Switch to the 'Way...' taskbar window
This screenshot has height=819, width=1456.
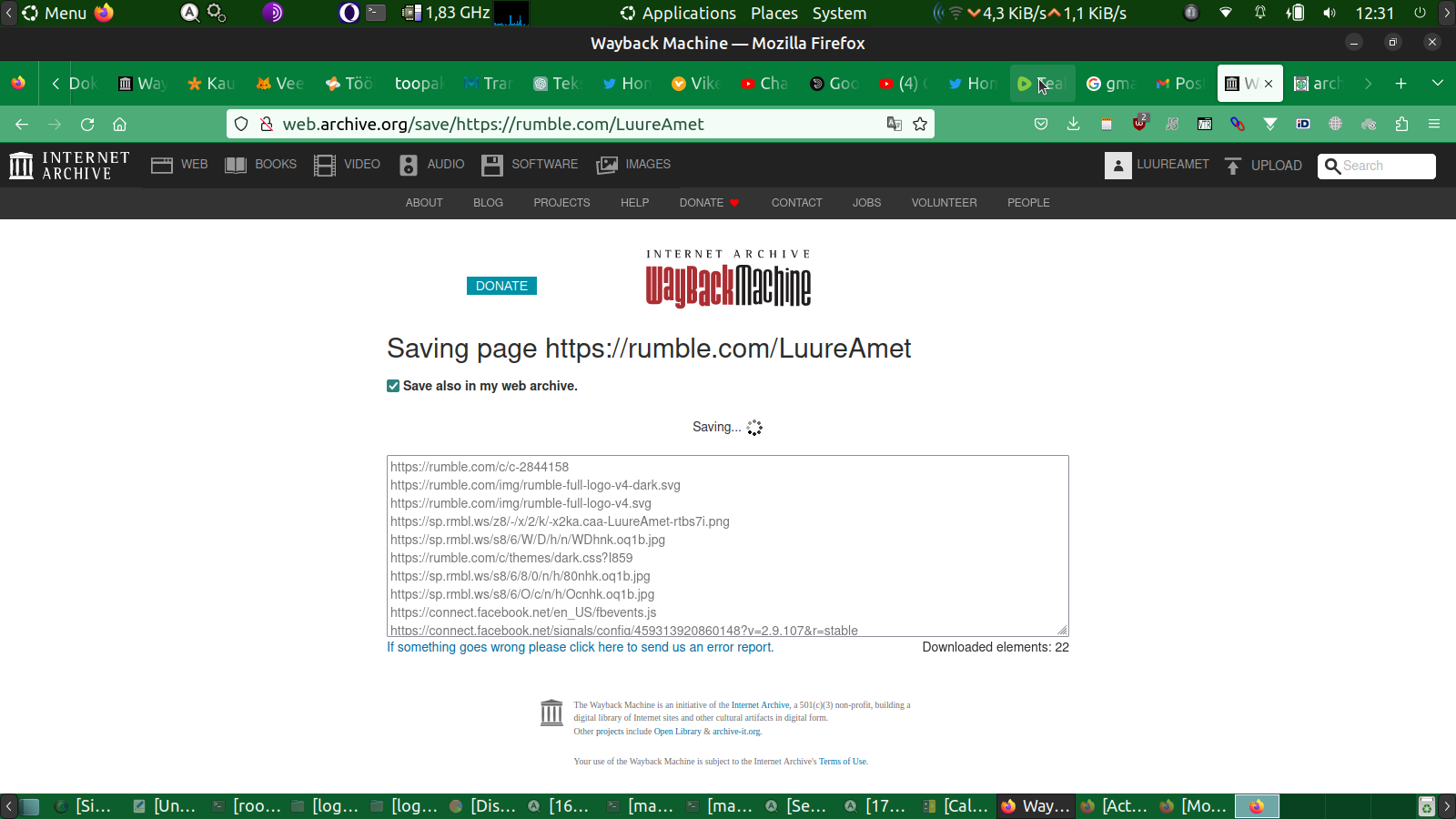tap(1036, 806)
